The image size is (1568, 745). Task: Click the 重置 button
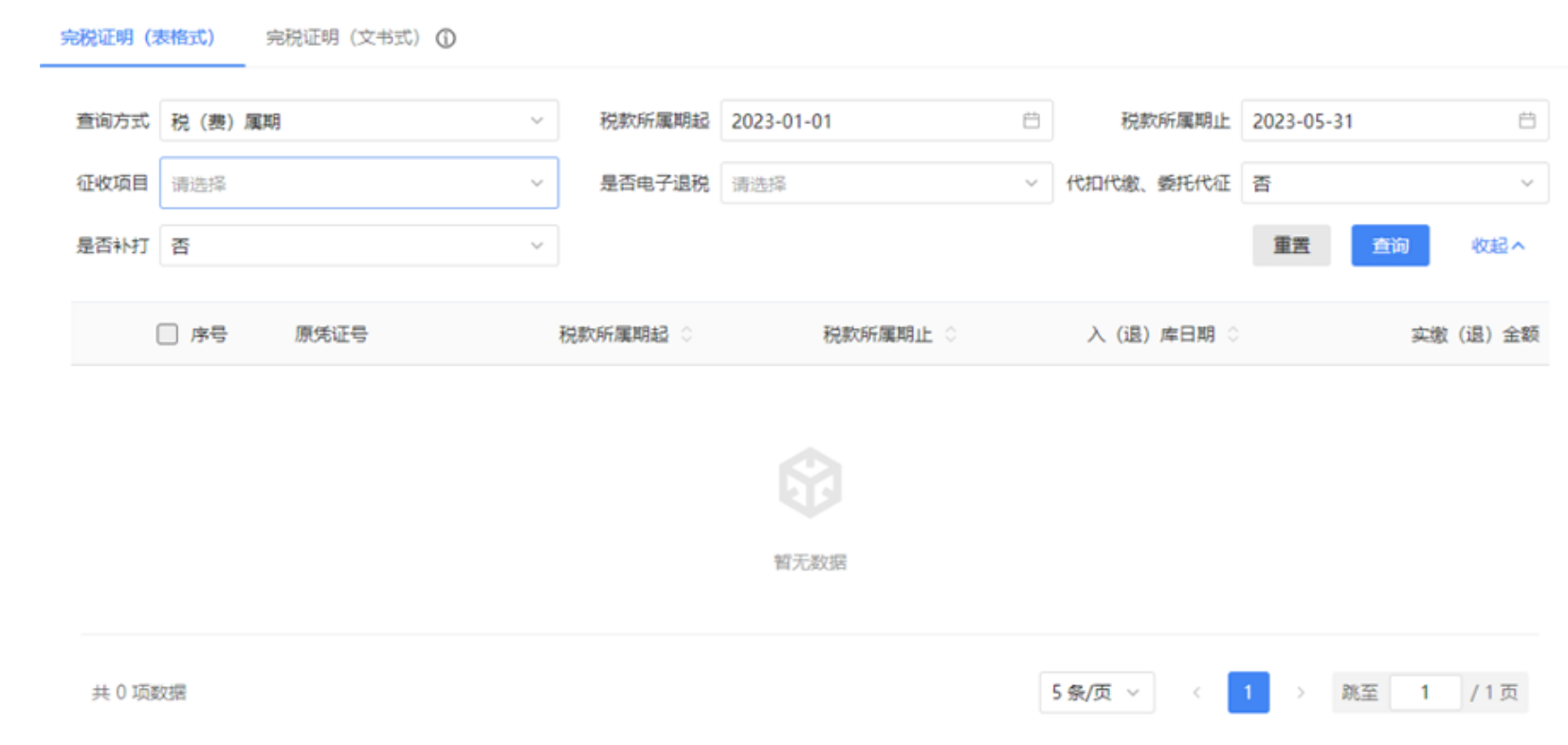[x=1291, y=245]
